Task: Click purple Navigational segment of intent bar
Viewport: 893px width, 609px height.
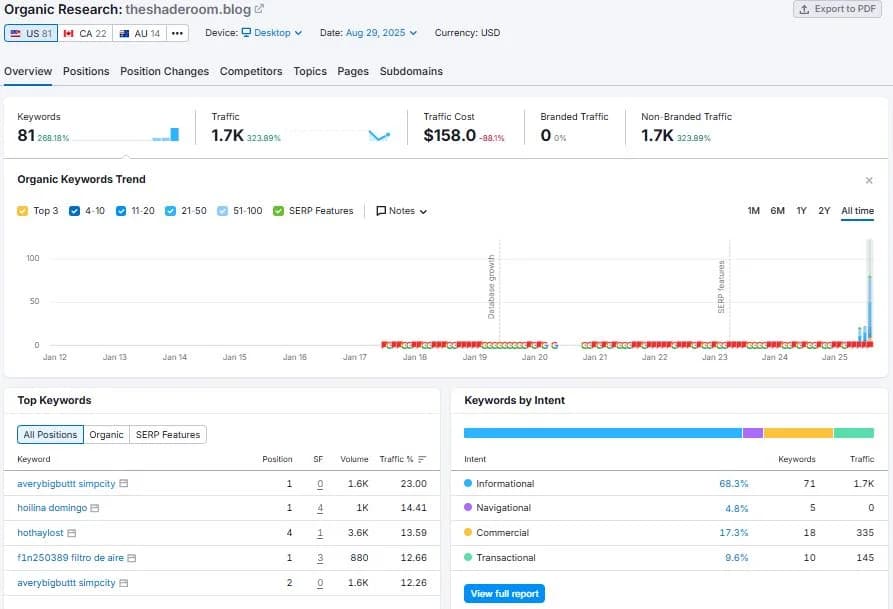Action: point(753,433)
